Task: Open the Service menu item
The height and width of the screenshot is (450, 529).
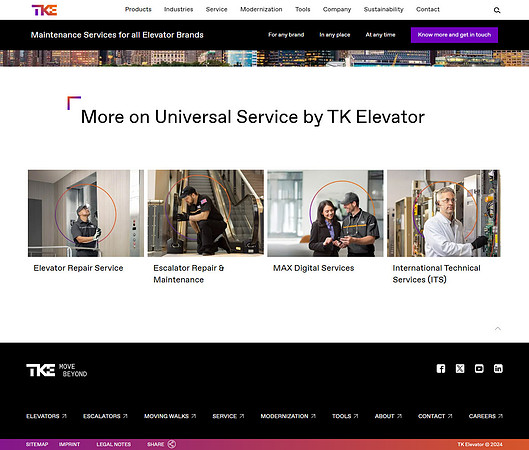Action: (x=216, y=9)
